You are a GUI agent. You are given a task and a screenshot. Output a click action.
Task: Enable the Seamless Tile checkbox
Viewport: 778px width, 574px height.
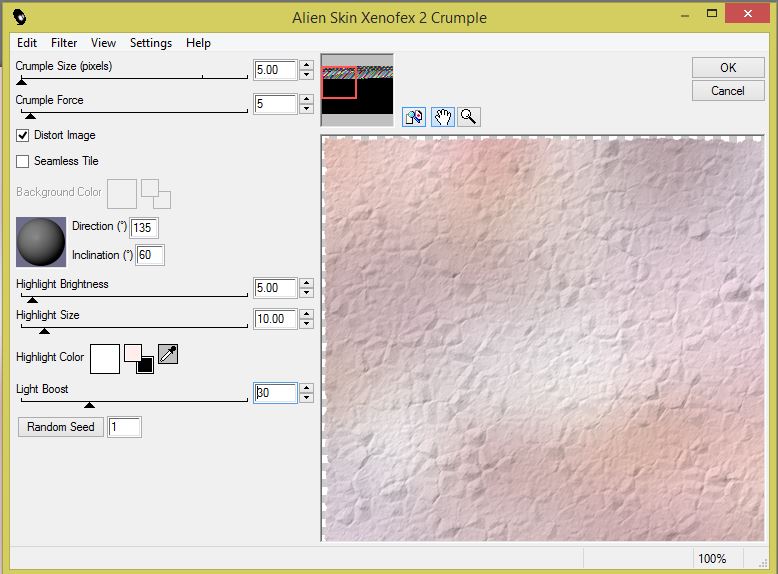(23, 161)
